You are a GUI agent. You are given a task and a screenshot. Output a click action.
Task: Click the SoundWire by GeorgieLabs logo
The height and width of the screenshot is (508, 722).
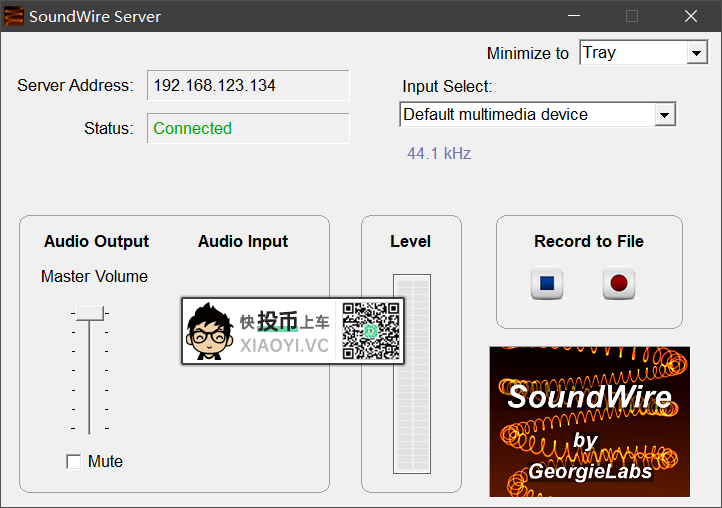pos(589,421)
